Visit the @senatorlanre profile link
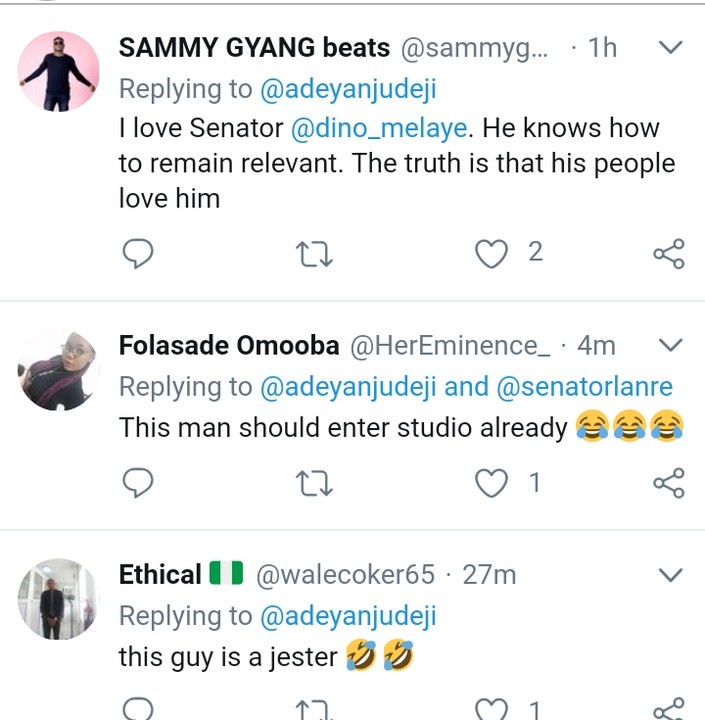 pyautogui.click(x=585, y=387)
